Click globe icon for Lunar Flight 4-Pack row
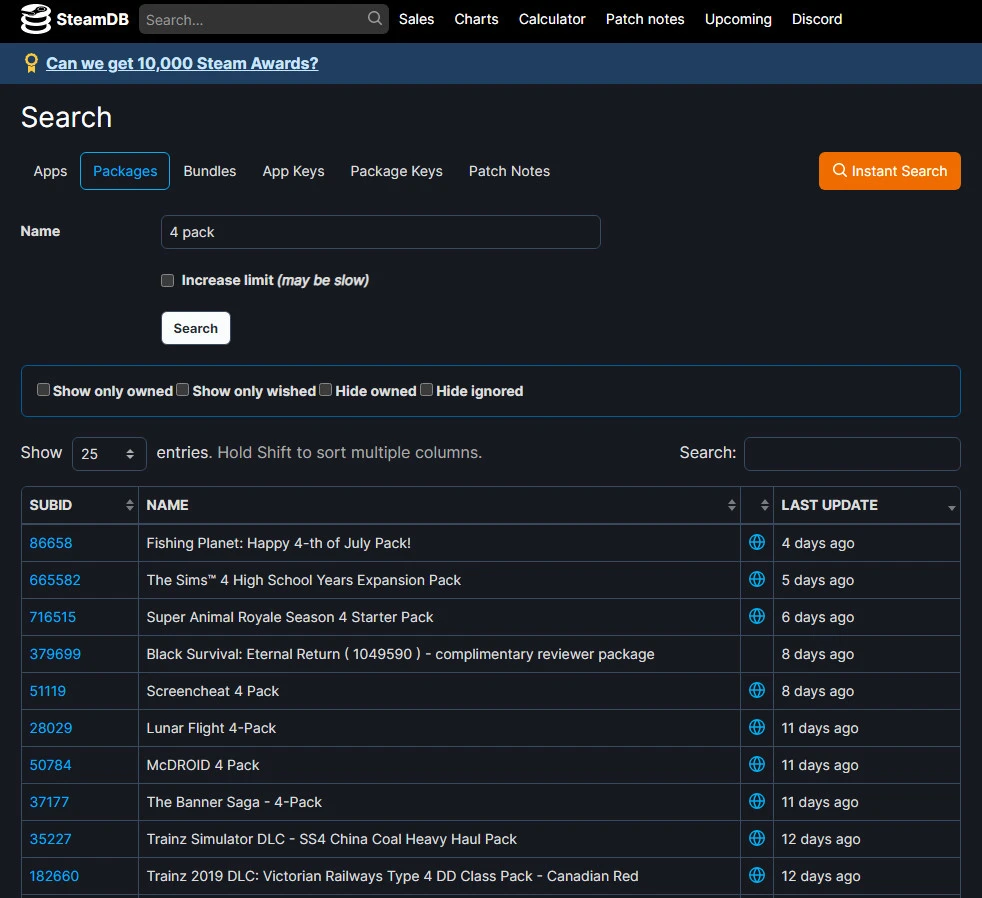The height and width of the screenshot is (898, 982). pyautogui.click(x=757, y=727)
